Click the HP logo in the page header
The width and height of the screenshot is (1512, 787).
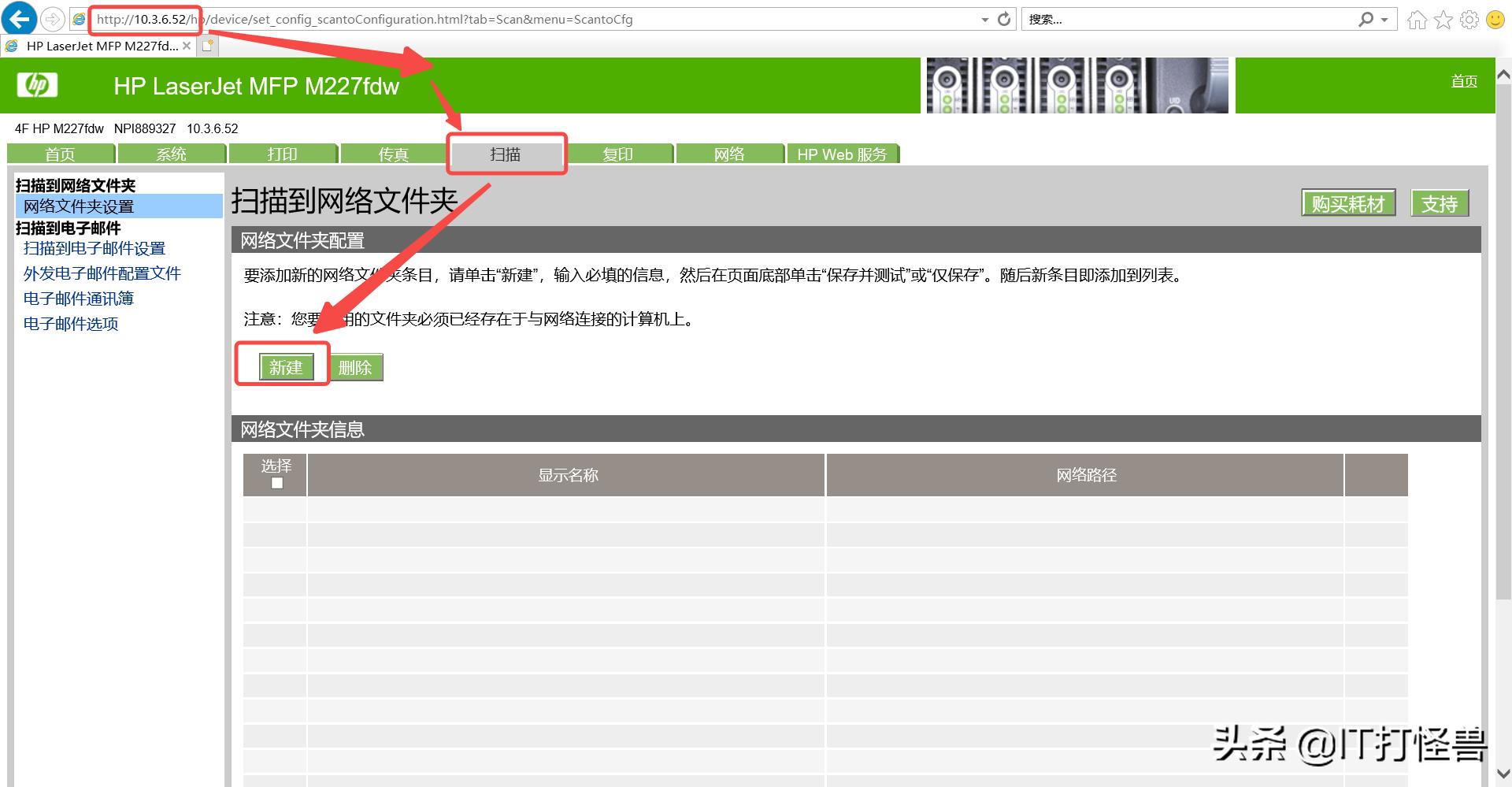coord(36,85)
